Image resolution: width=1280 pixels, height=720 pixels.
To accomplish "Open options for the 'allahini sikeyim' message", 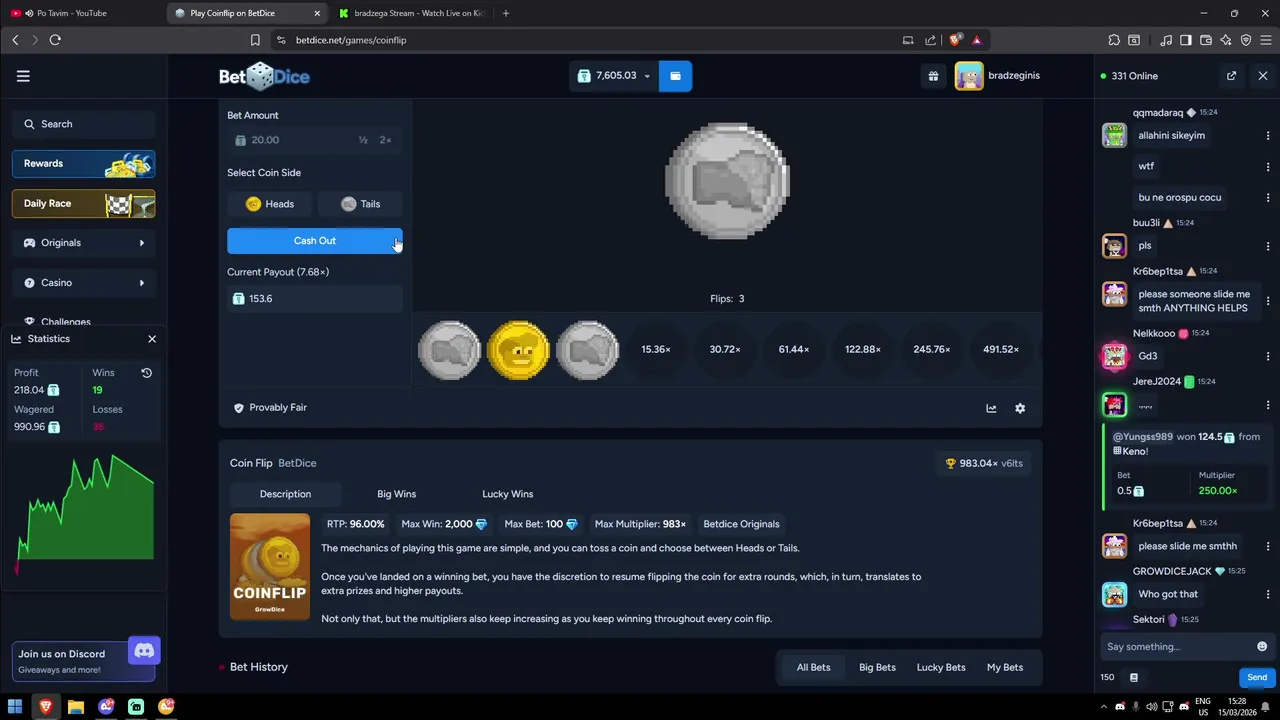I will [1267, 136].
